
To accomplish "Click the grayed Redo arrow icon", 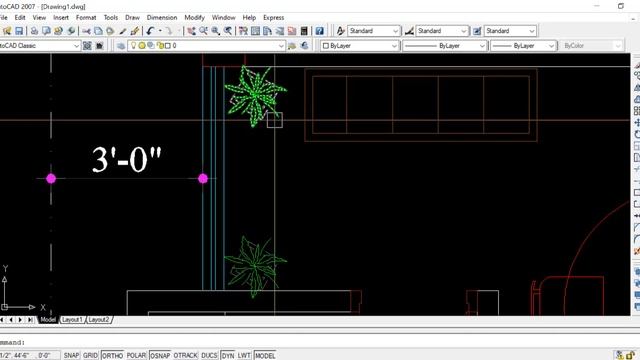I will [169, 31].
